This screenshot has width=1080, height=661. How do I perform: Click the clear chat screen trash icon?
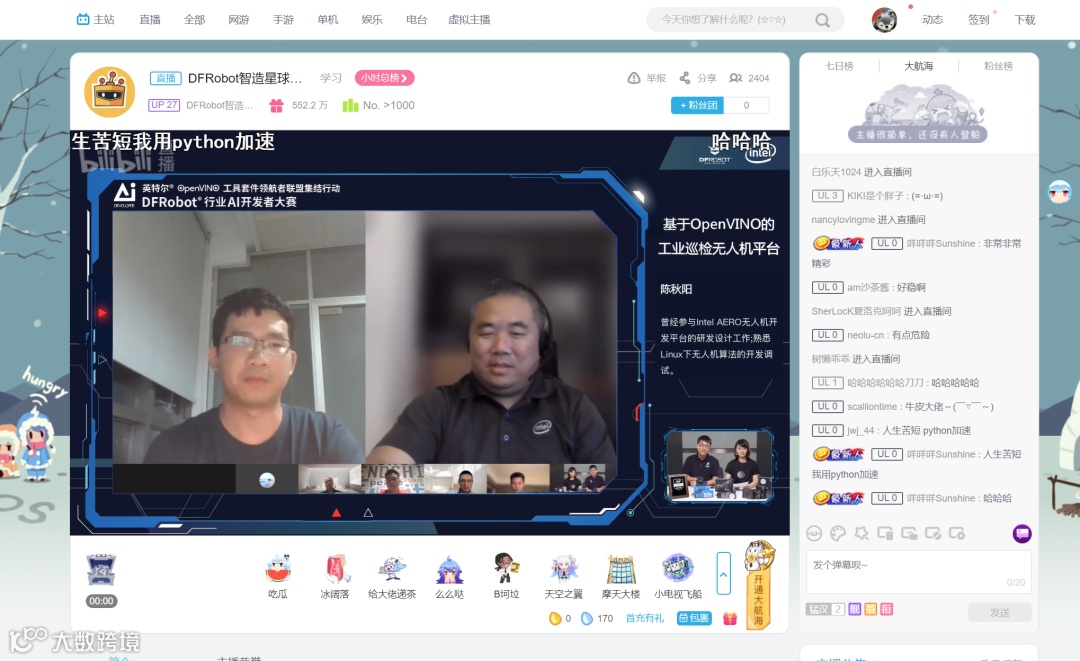click(885, 533)
